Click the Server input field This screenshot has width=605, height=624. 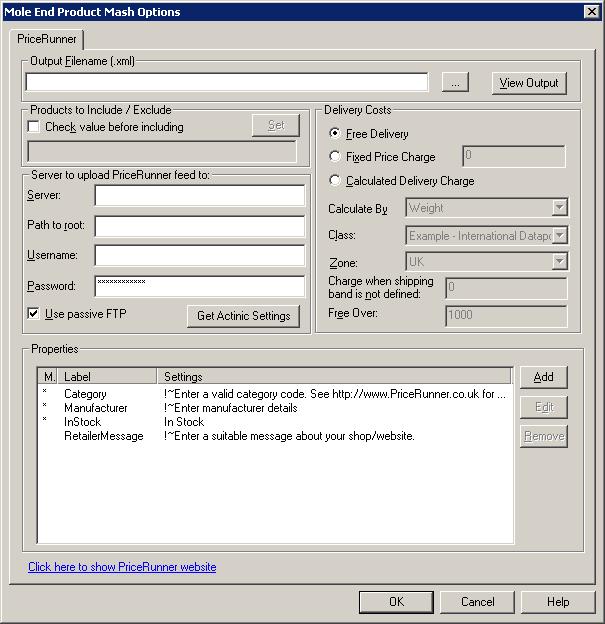[x=200, y=195]
